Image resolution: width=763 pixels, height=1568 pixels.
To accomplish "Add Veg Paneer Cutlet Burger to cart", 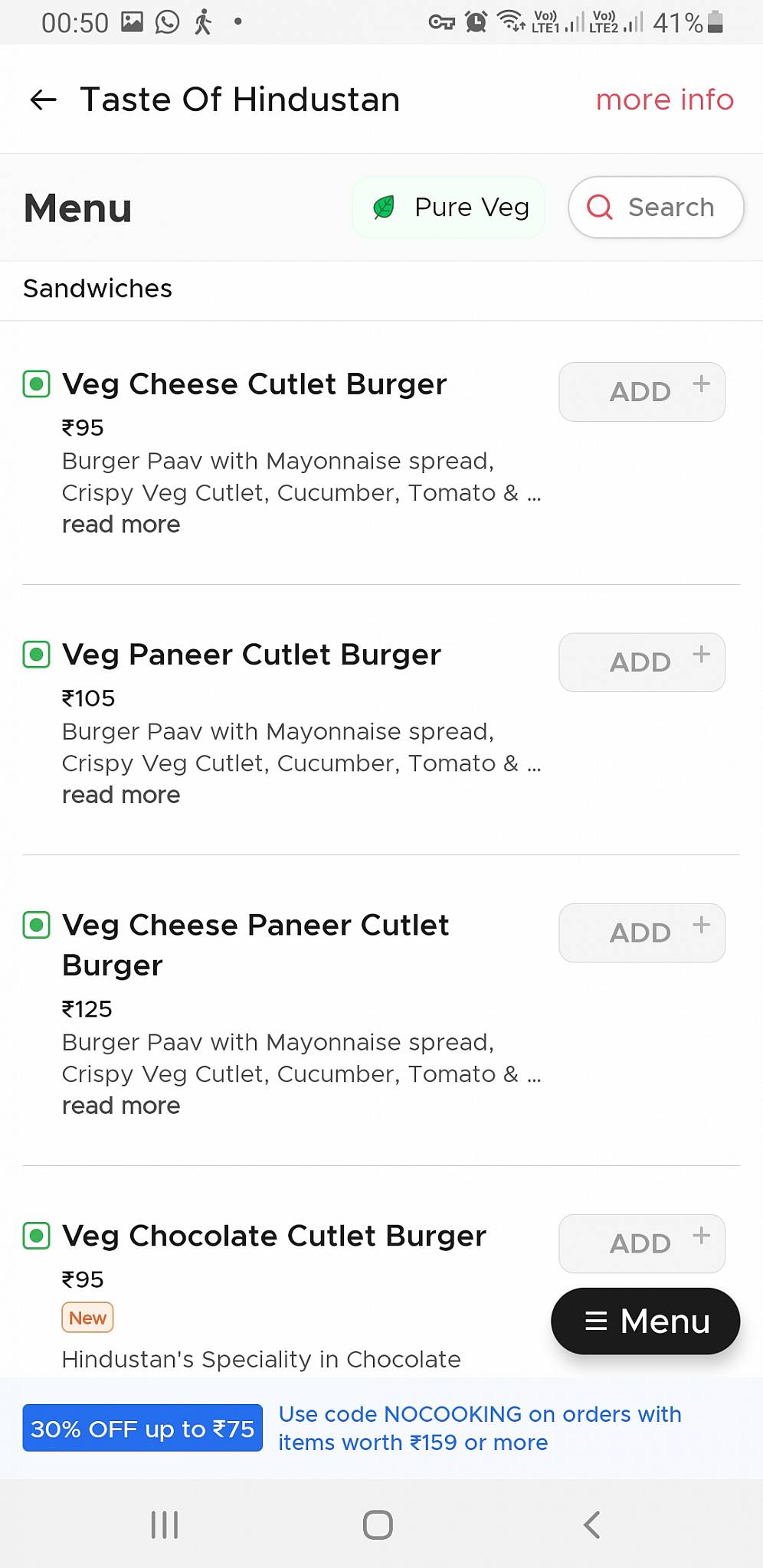I will coord(642,662).
